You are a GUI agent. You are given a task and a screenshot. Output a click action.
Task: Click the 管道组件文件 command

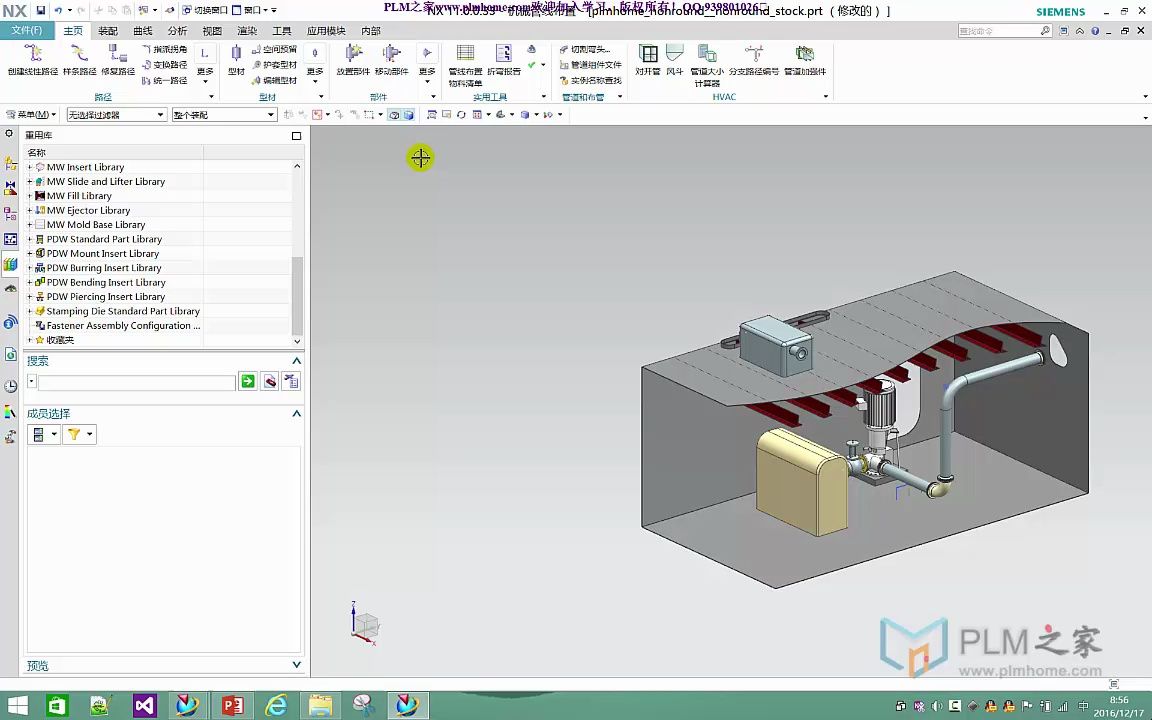click(590, 65)
